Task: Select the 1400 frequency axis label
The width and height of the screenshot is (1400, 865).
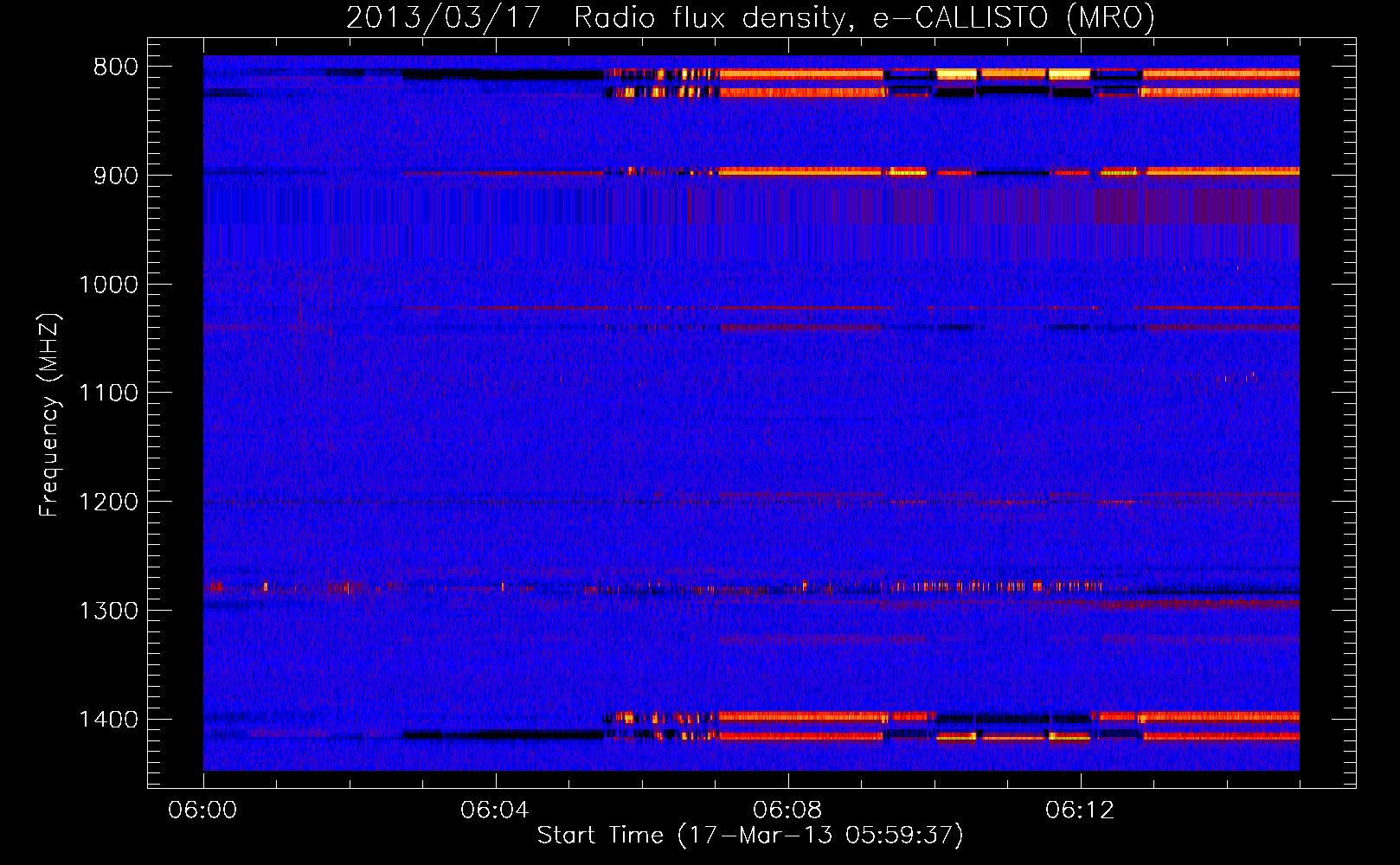Action: point(108,720)
